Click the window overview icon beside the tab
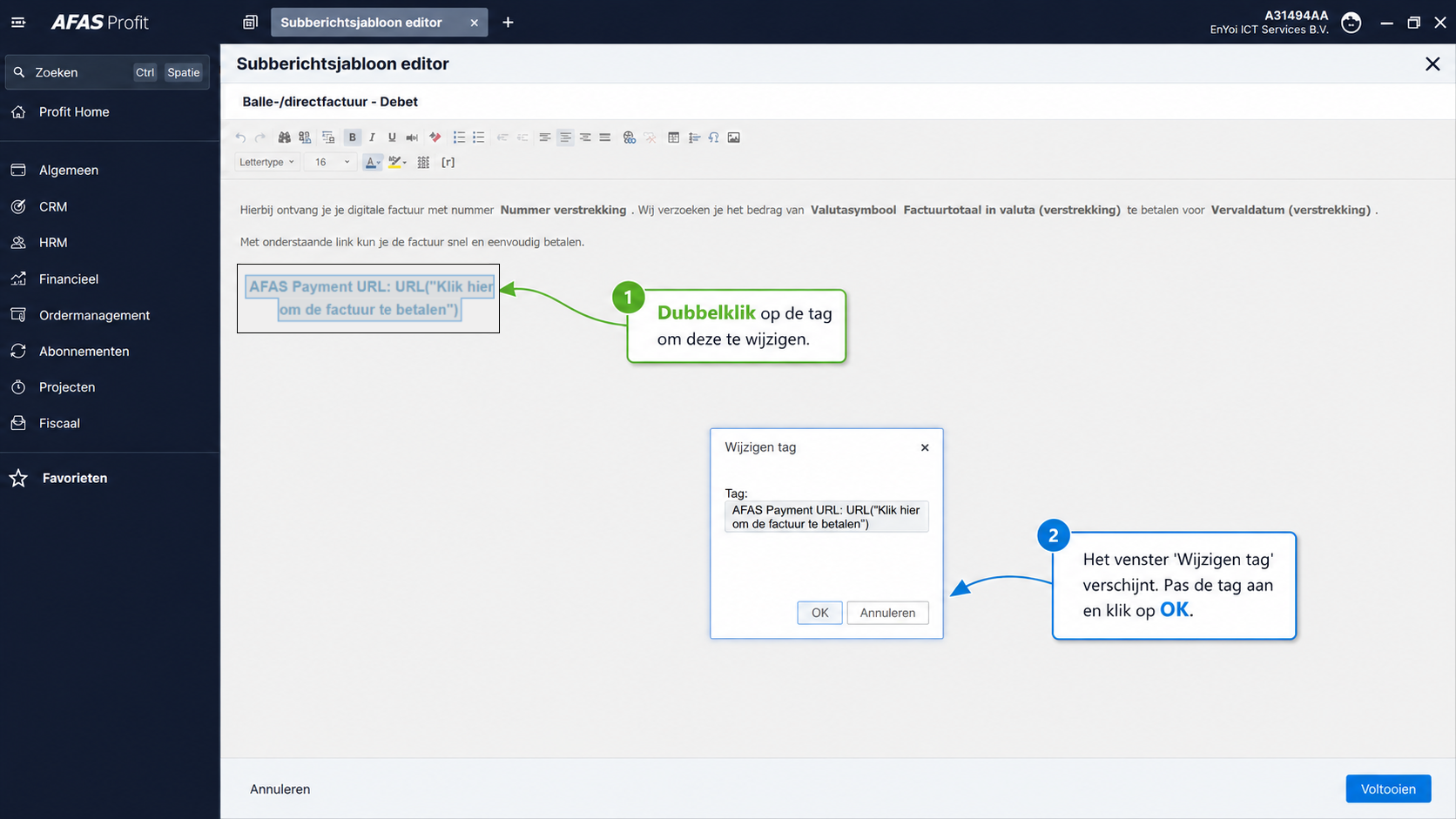 click(x=250, y=23)
